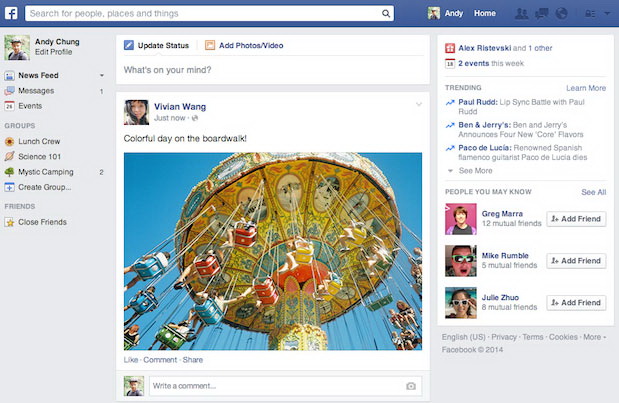Like Vivian Wang's post

point(130,359)
